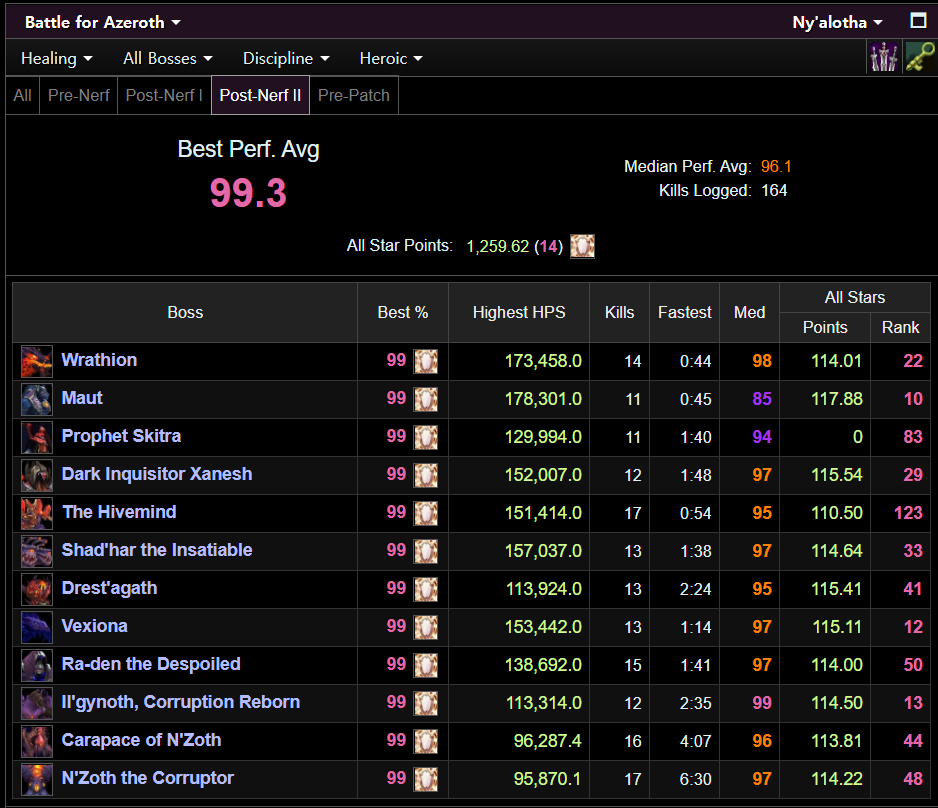Click Shad'har the Insatiable portrait icon
The height and width of the screenshot is (808, 938).
36,551
